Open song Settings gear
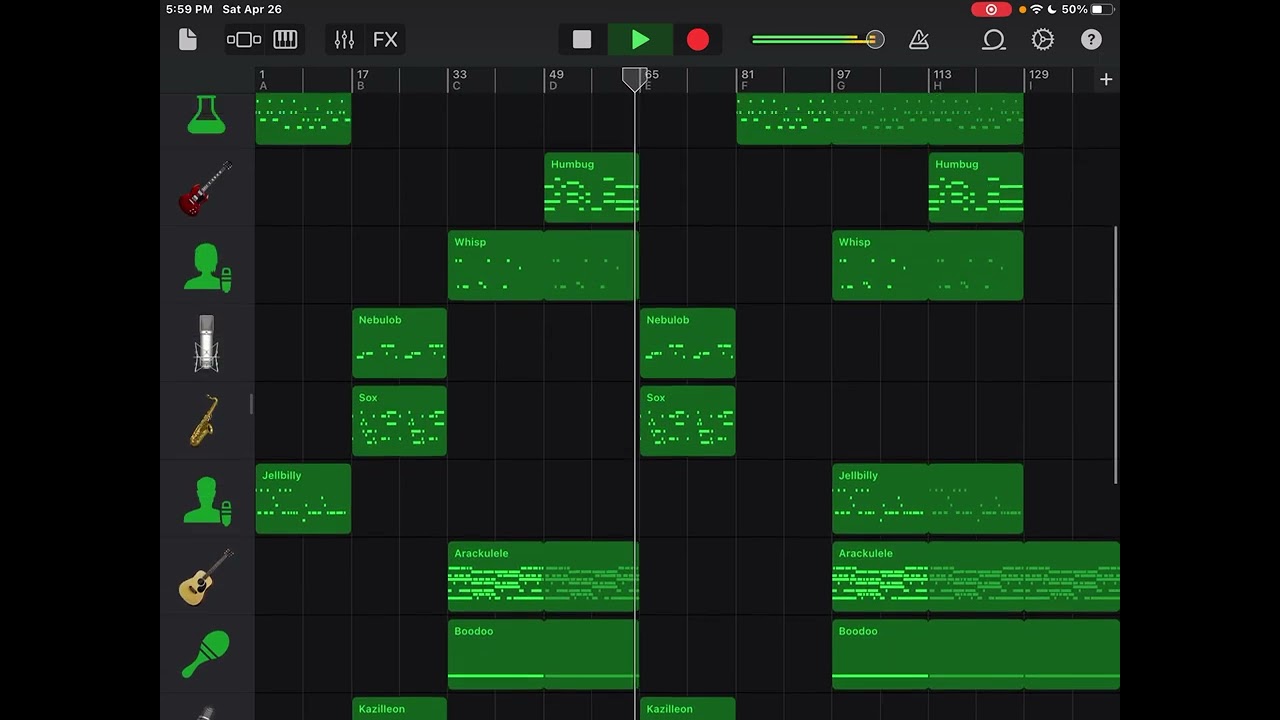The width and height of the screenshot is (1280, 720). [x=1043, y=40]
